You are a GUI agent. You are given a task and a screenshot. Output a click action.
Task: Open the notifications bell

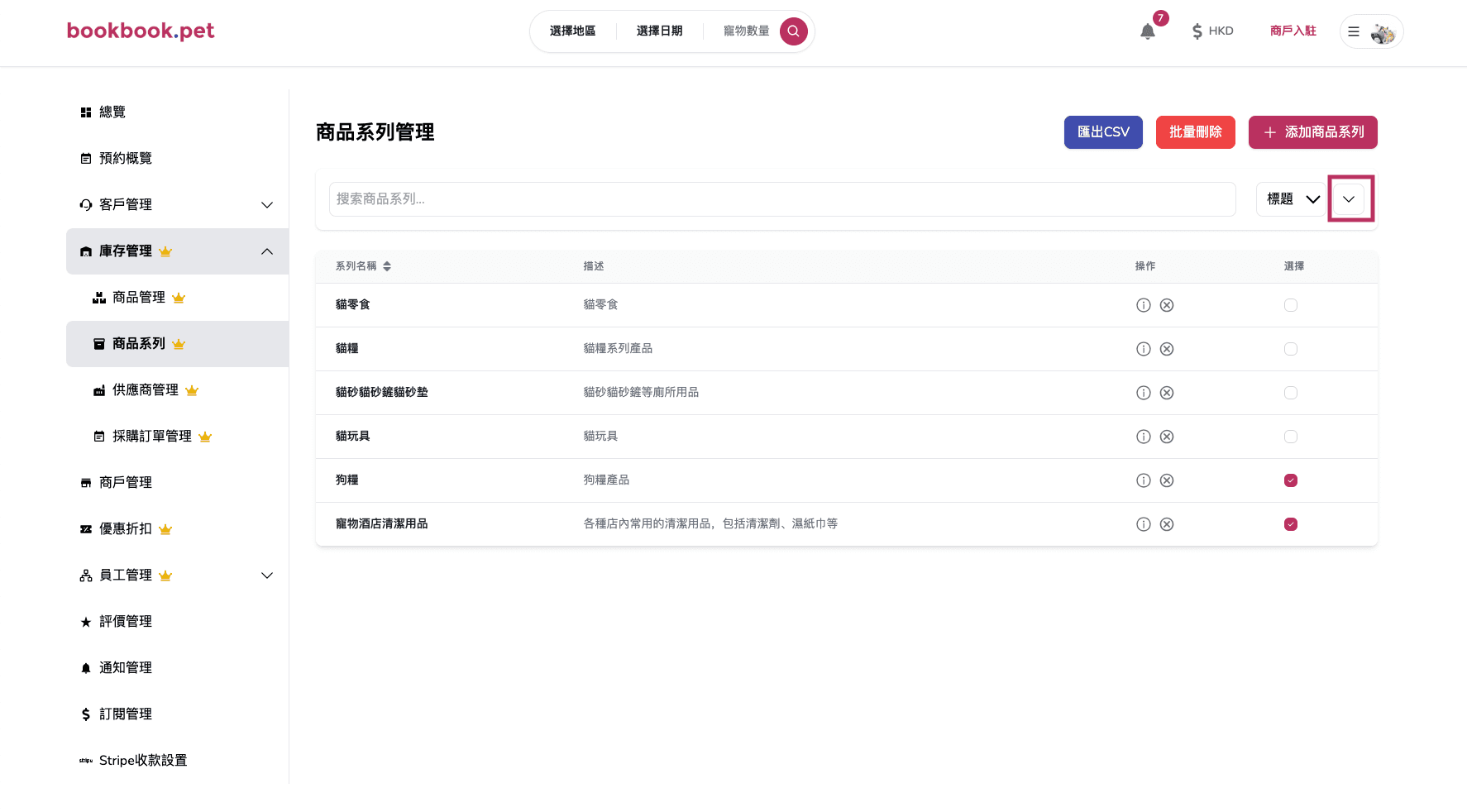(x=1147, y=31)
